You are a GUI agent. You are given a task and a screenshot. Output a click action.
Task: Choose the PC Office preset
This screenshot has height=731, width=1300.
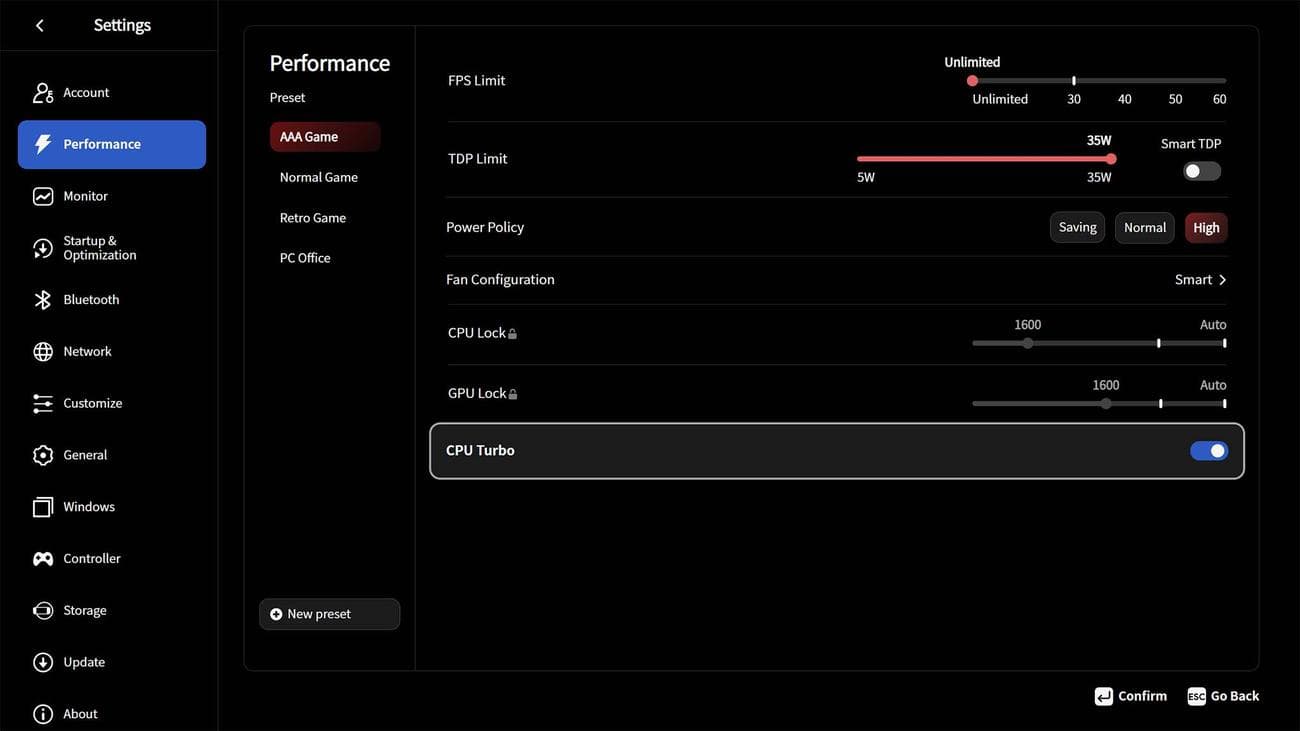[x=305, y=258]
